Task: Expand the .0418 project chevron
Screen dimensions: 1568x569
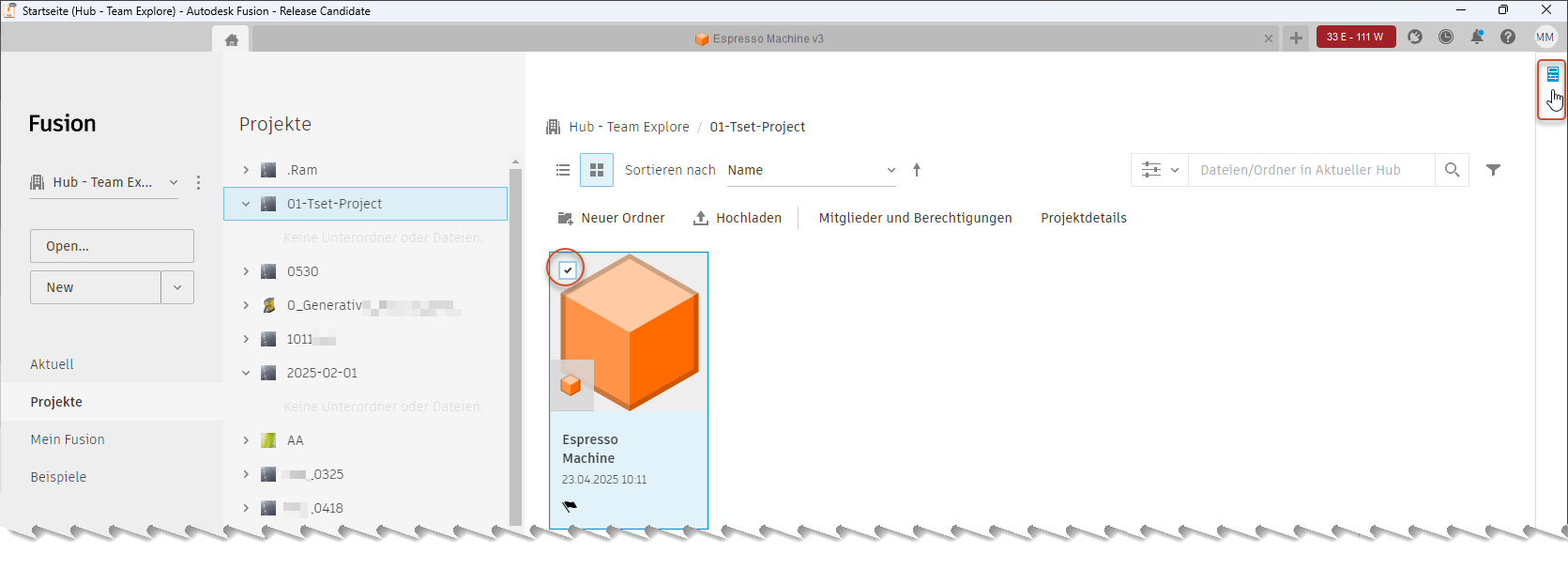Action: 246,508
